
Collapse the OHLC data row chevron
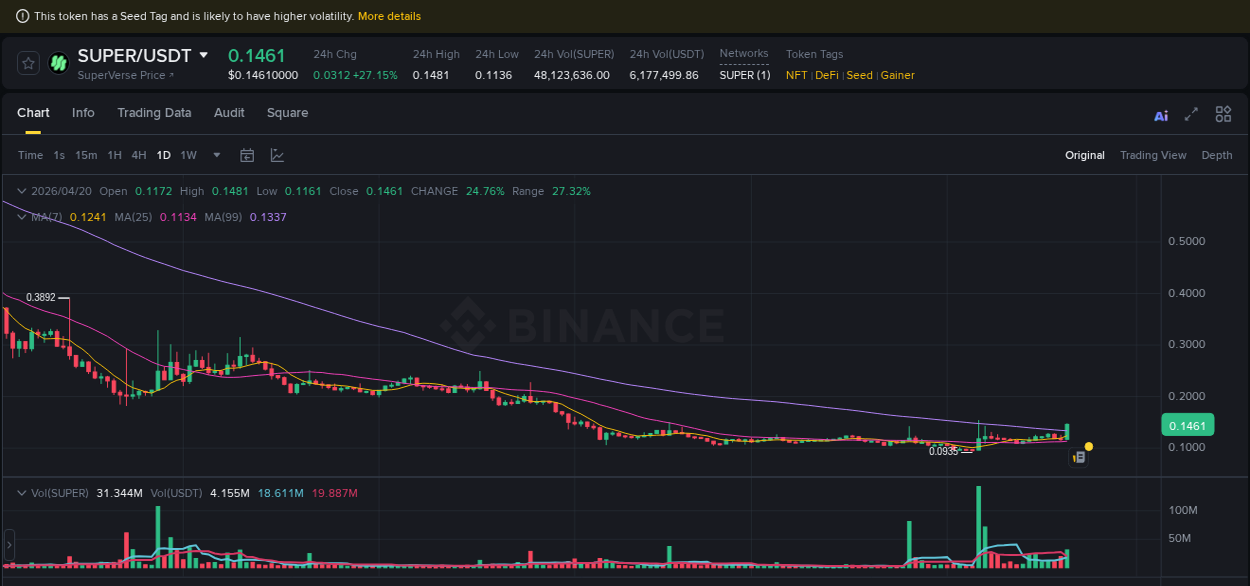tap(21, 190)
